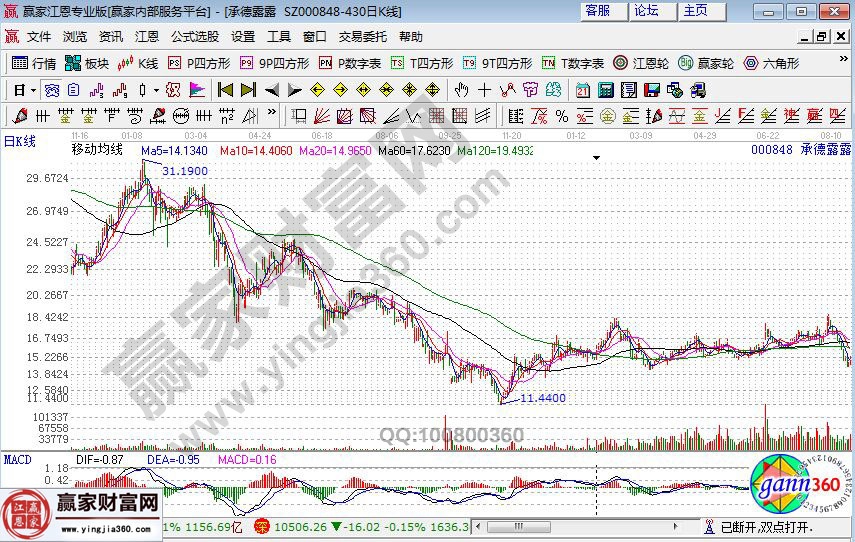Image resolution: width=855 pixels, height=542 pixels.
Task: Open the 交易委托 menu
Action: coord(362,37)
